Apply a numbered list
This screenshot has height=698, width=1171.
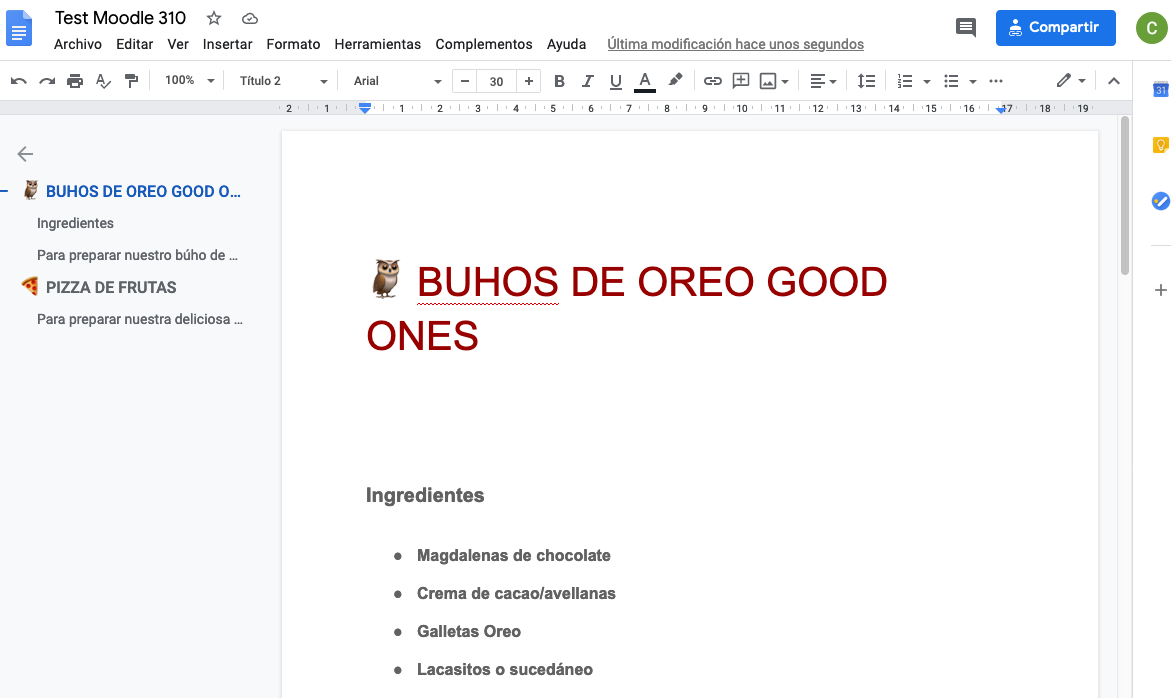905,81
